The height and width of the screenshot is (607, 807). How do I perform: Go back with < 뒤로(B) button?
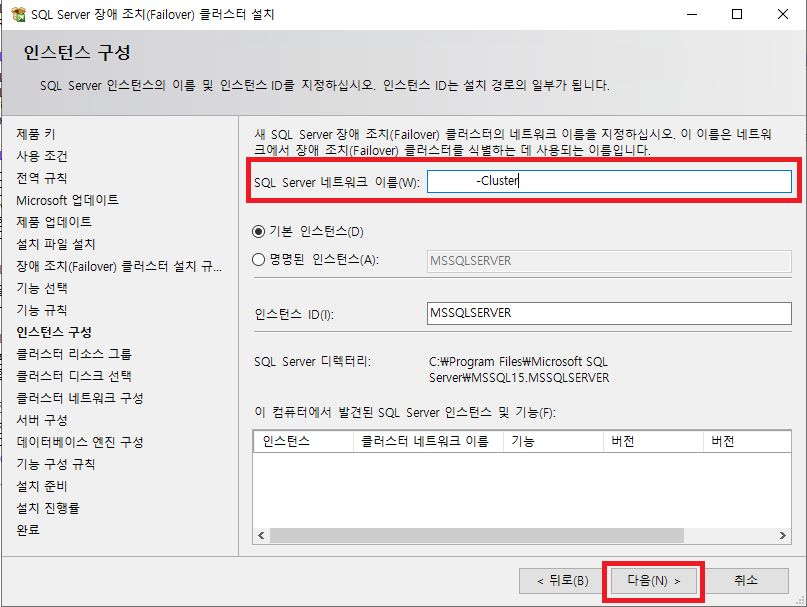562,581
